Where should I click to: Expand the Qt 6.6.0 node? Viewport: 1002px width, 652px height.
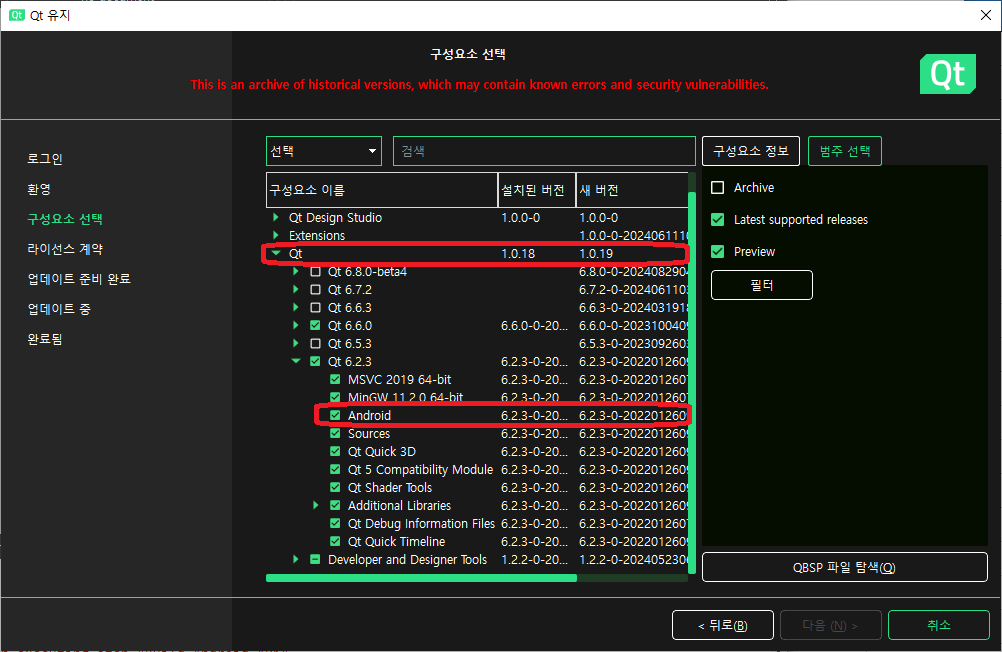(x=296, y=325)
